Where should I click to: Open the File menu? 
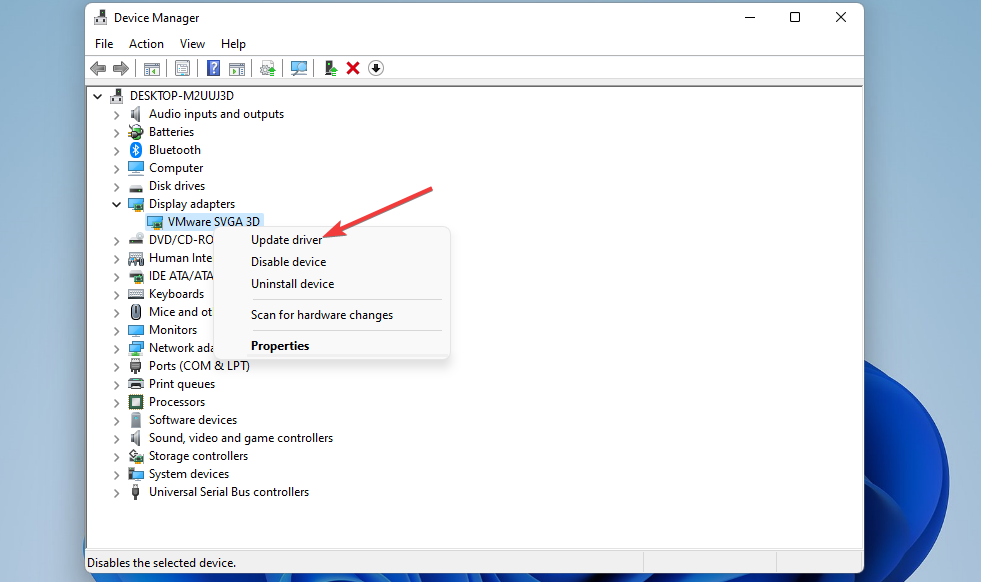tap(104, 44)
